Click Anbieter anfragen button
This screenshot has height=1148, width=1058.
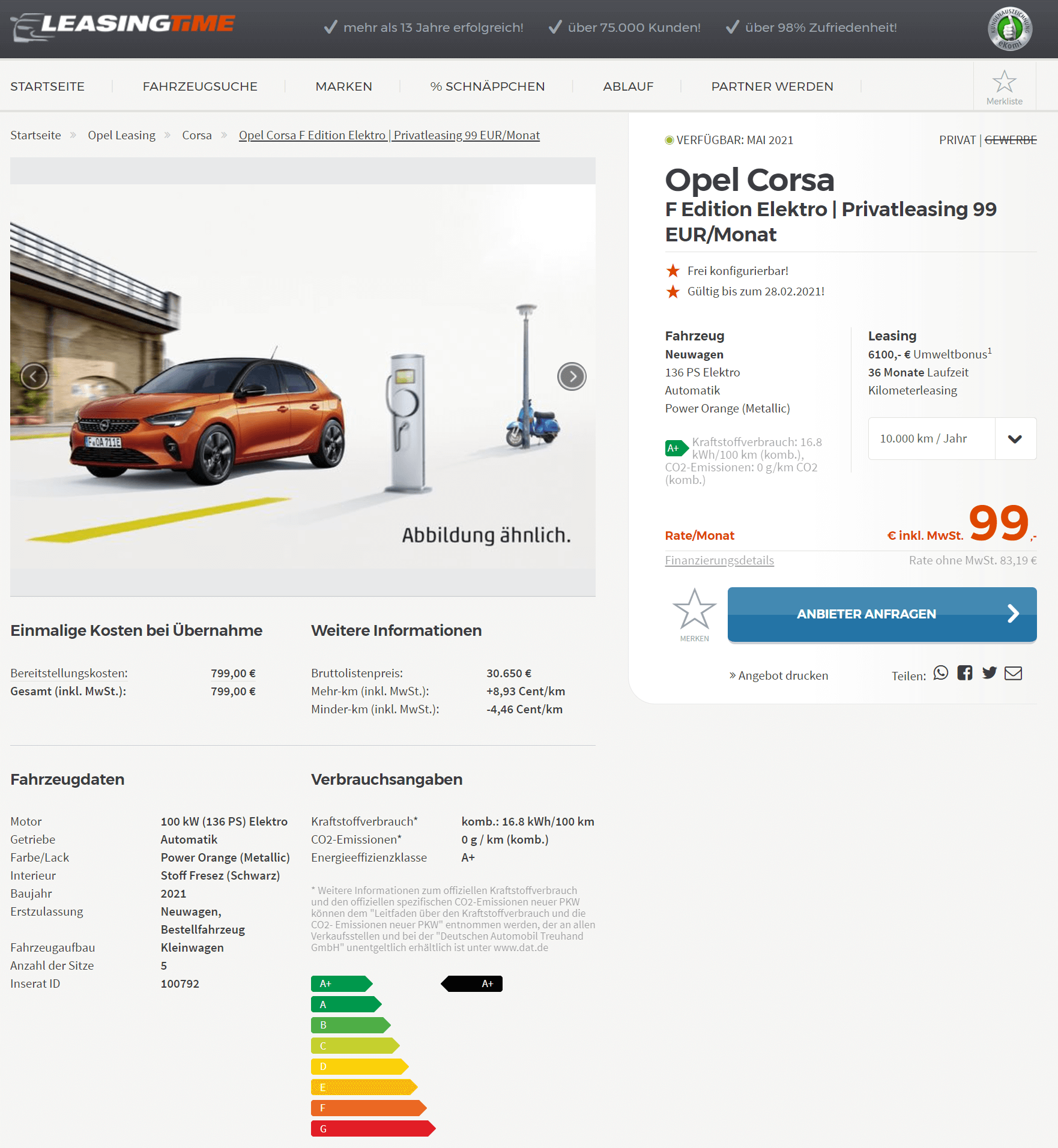click(882, 614)
